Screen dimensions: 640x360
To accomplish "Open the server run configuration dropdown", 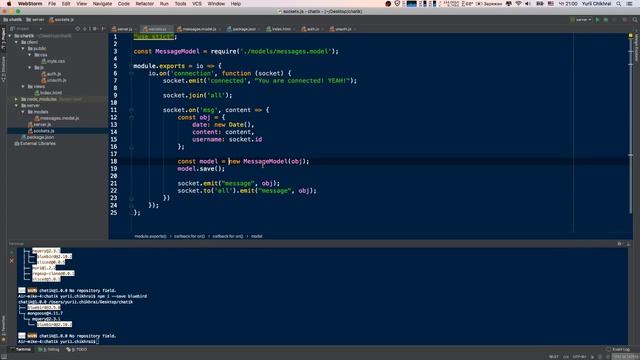I will [581, 20].
